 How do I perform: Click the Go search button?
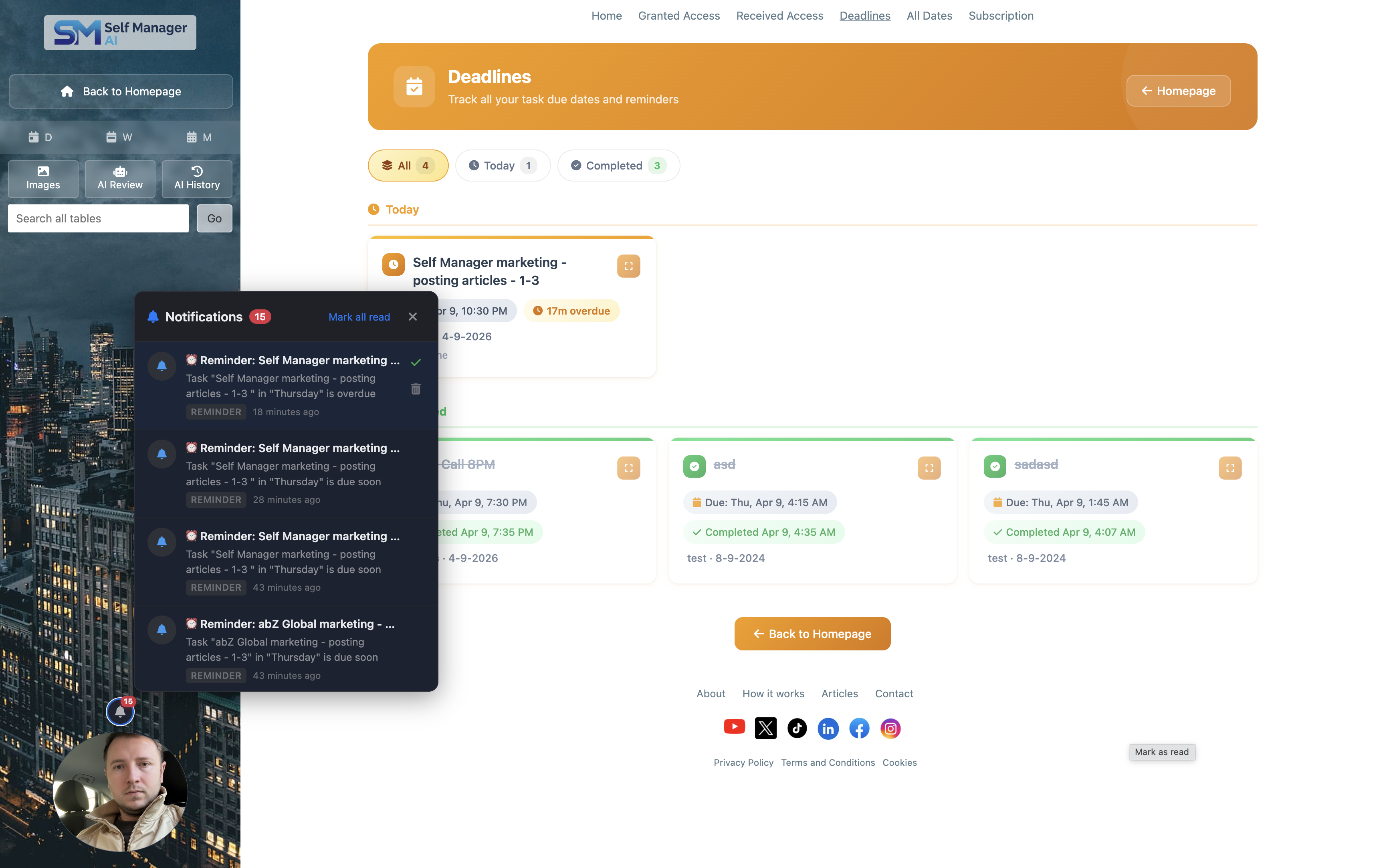pos(215,219)
